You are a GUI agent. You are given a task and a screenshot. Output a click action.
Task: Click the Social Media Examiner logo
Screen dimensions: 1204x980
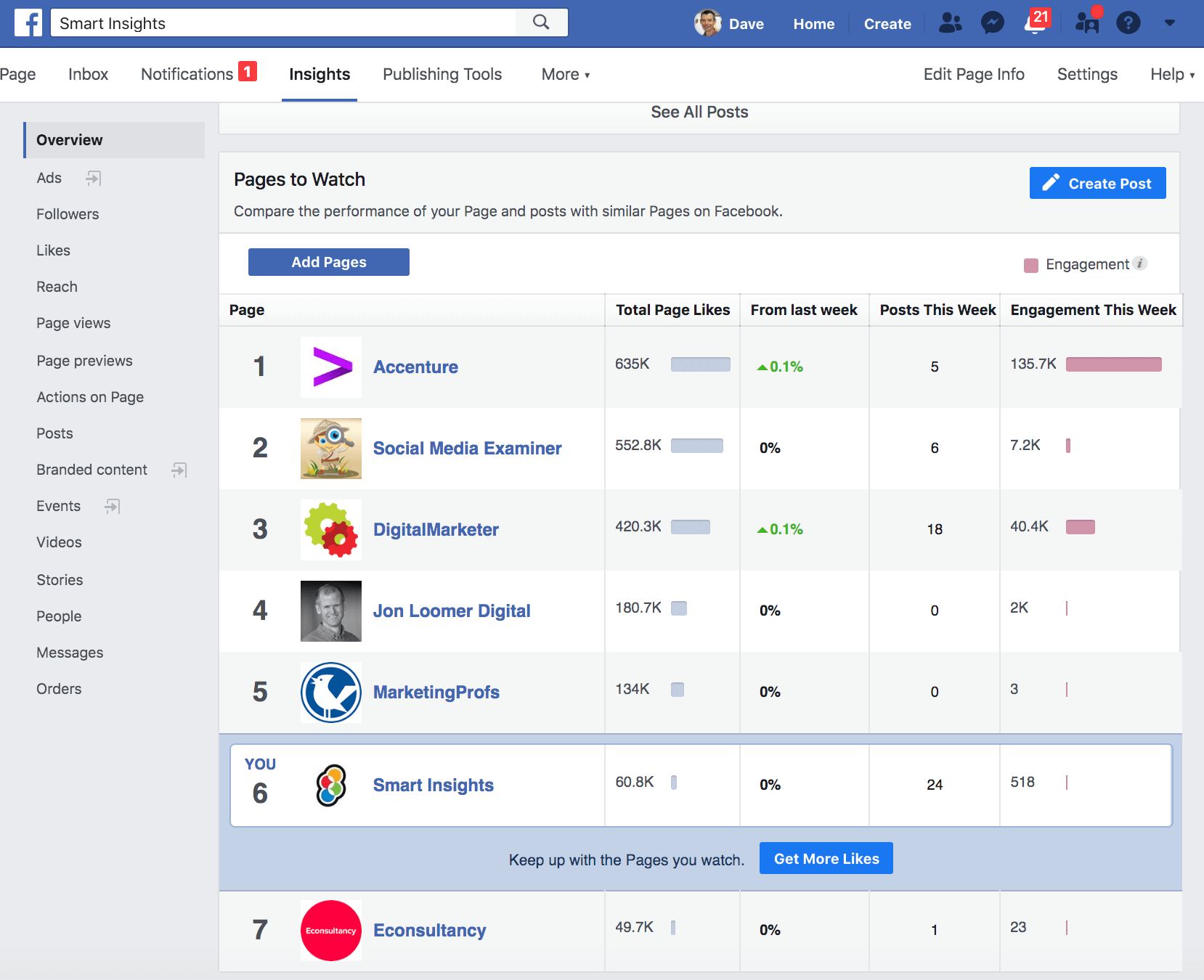click(x=331, y=448)
